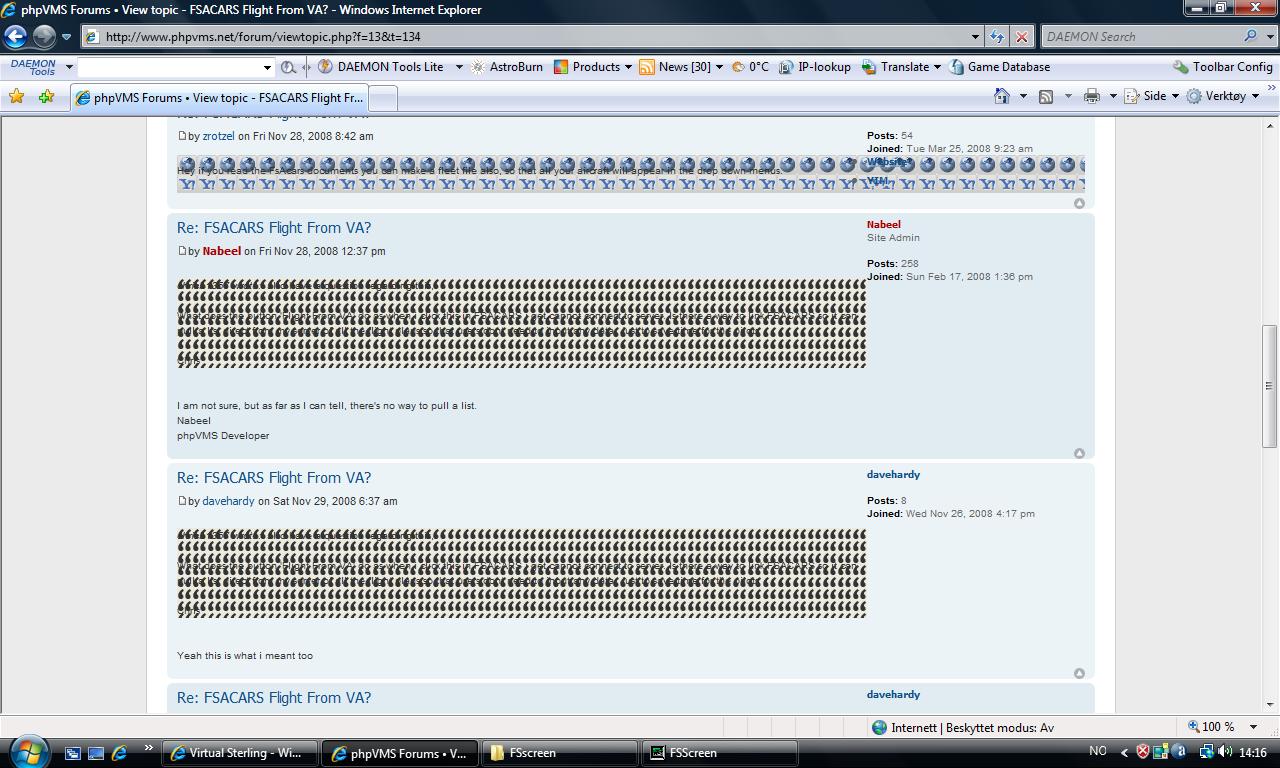Viewport: 1280px width, 768px height.
Task: Click the DAEMON Search box
Action: tap(1141, 37)
